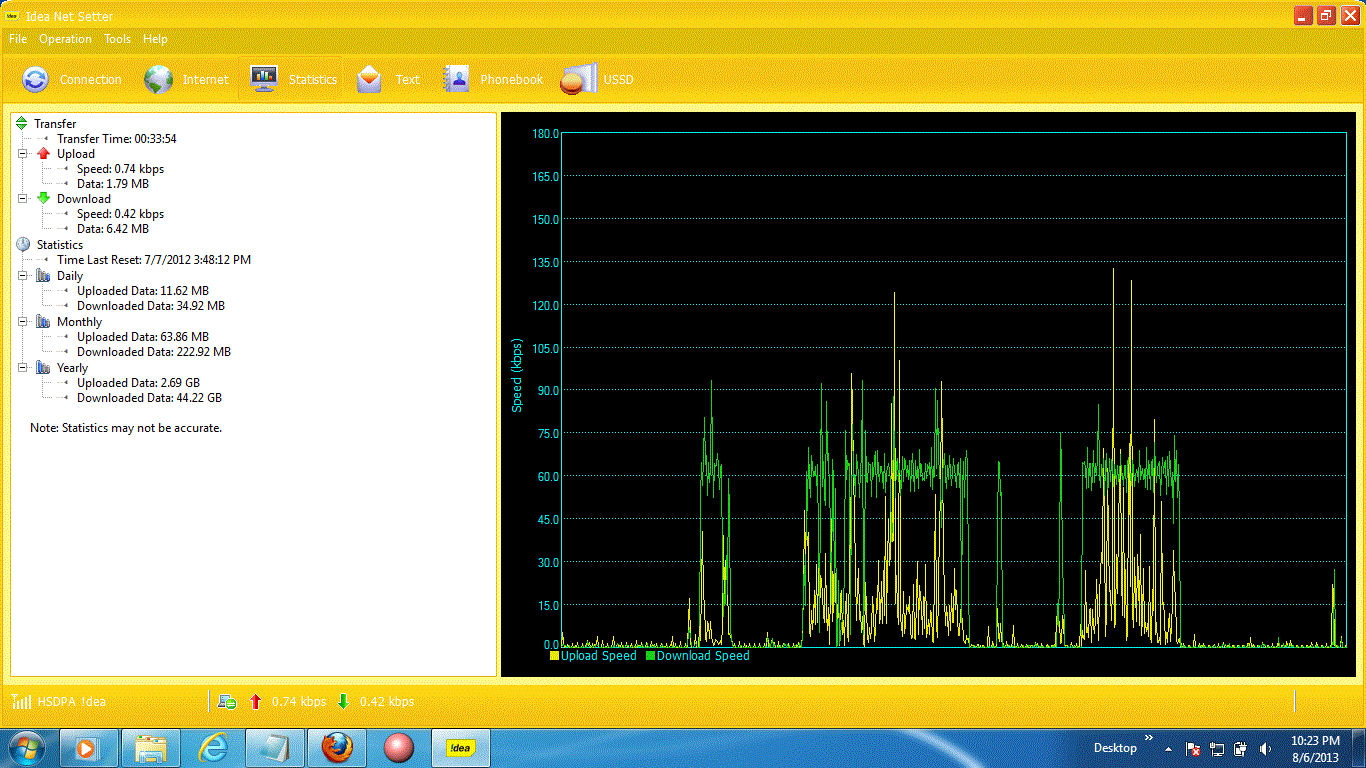Click the yellow Upload Speed legend swatch
The width and height of the screenshot is (1366, 768).
[555, 656]
